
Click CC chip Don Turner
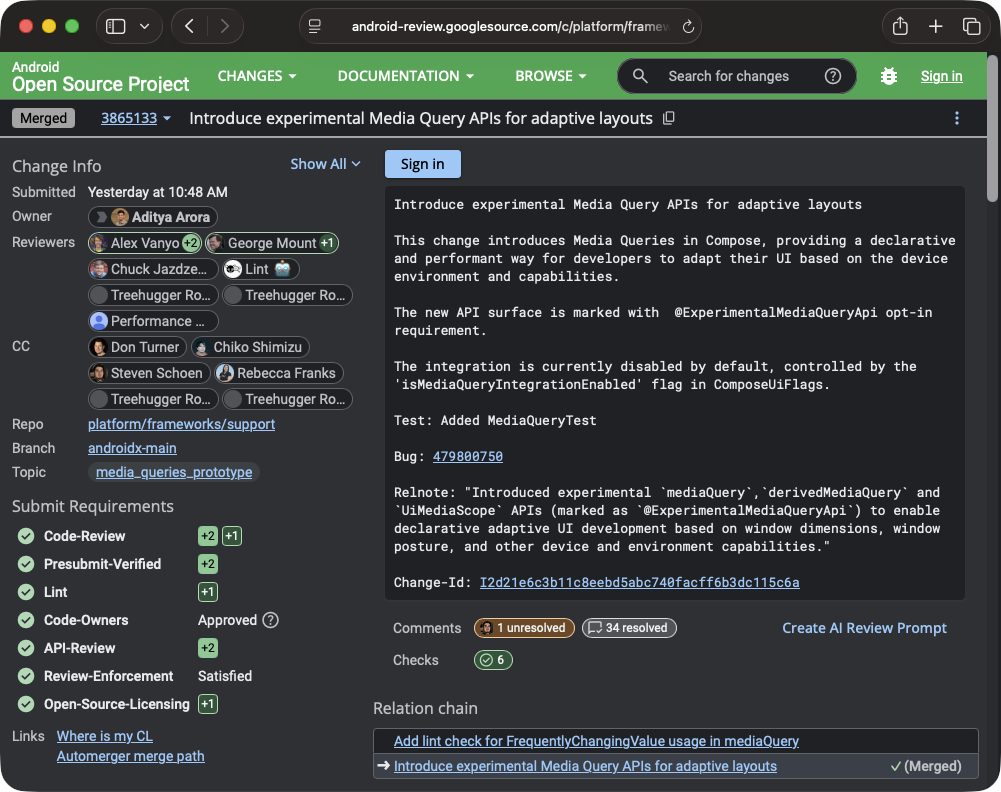pos(137,347)
